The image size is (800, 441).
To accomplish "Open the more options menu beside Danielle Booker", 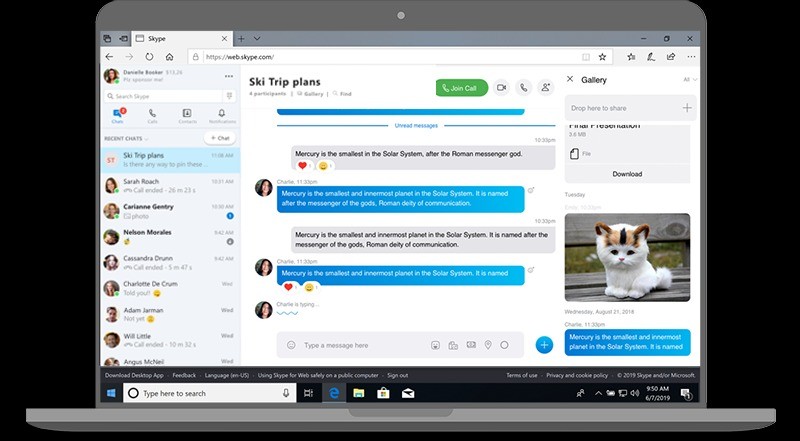I will point(229,76).
